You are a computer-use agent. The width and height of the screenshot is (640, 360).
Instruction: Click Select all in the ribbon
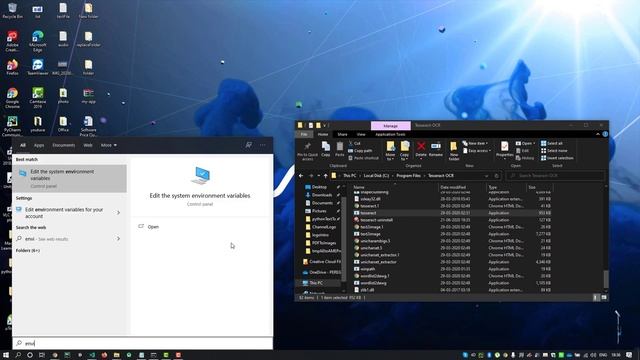point(552,143)
